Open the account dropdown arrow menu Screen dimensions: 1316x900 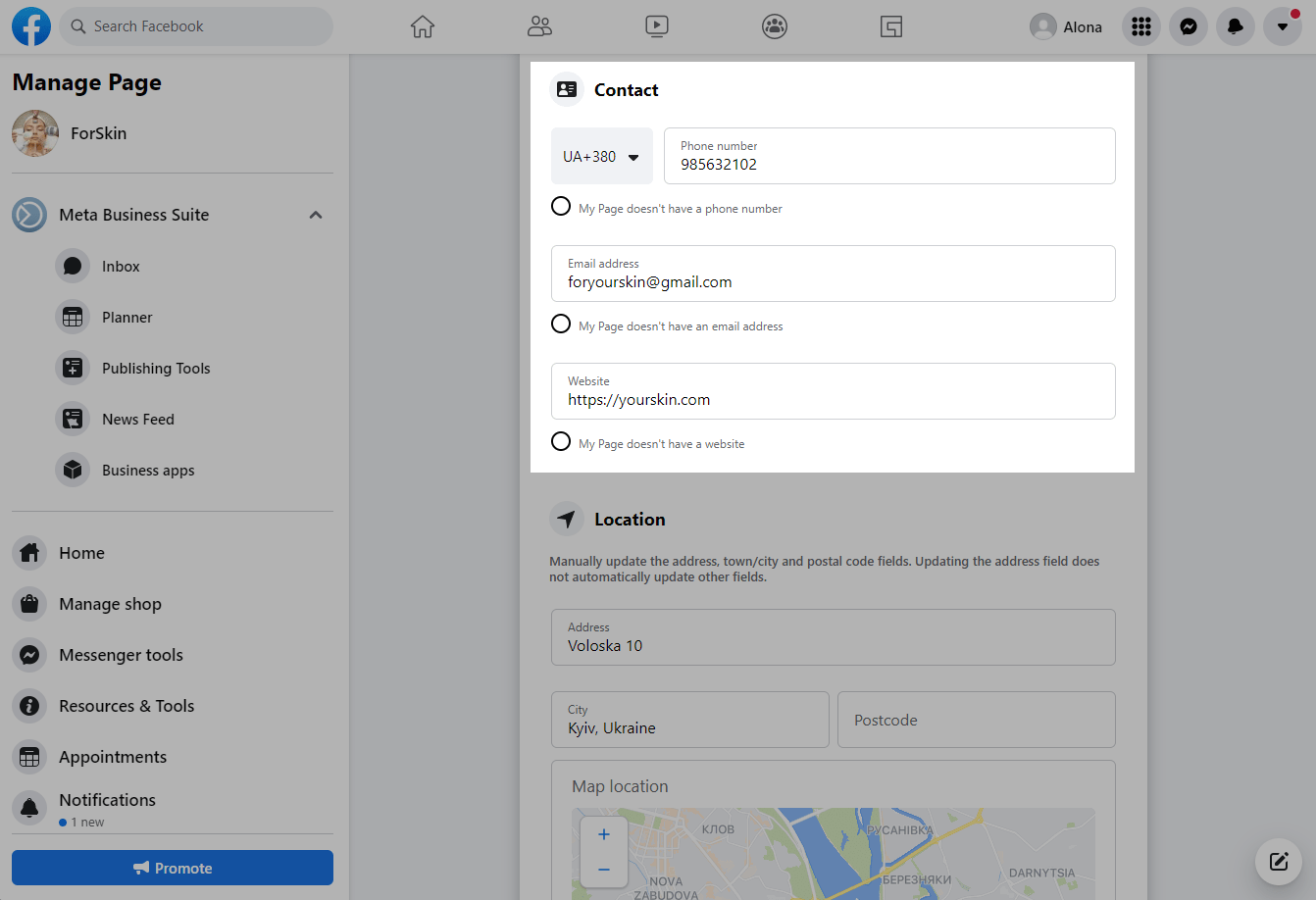click(x=1282, y=26)
